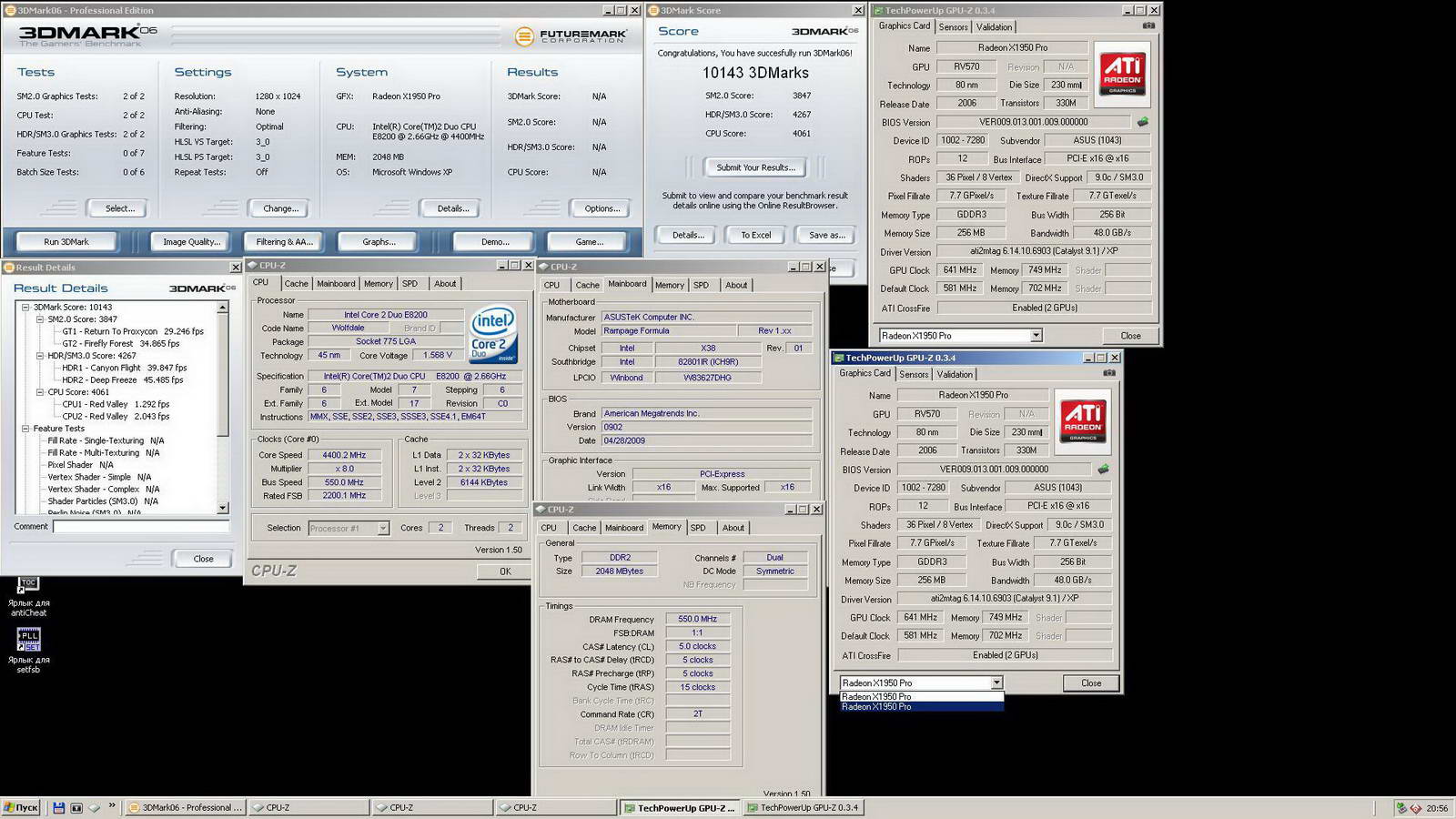Click the screenshot camera icon in lower GPU-Z window
1456x819 pixels.
pyautogui.click(x=1109, y=373)
